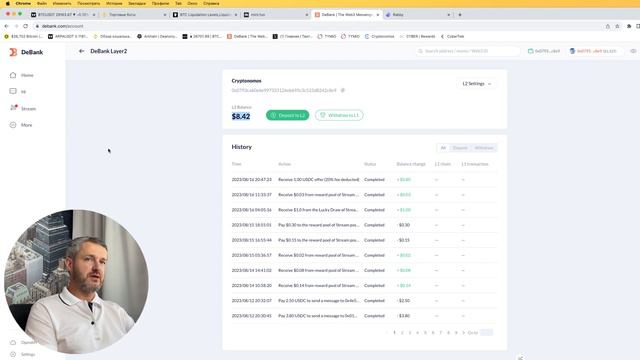640x360 pixels.
Task: Go to history page 9
Action: tap(456, 333)
